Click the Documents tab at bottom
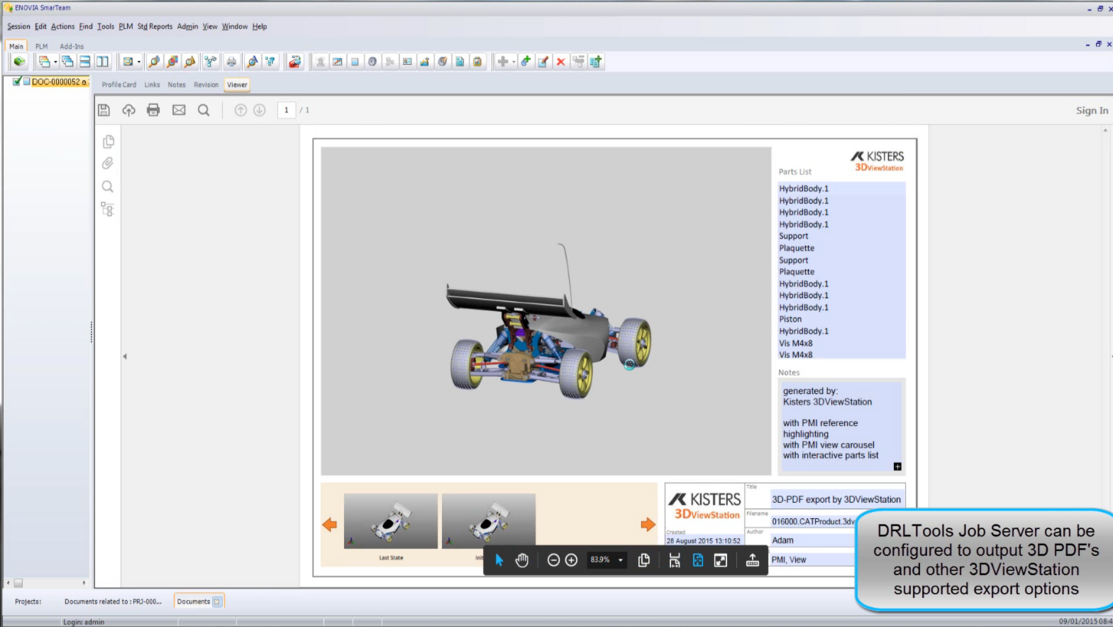 coord(199,601)
